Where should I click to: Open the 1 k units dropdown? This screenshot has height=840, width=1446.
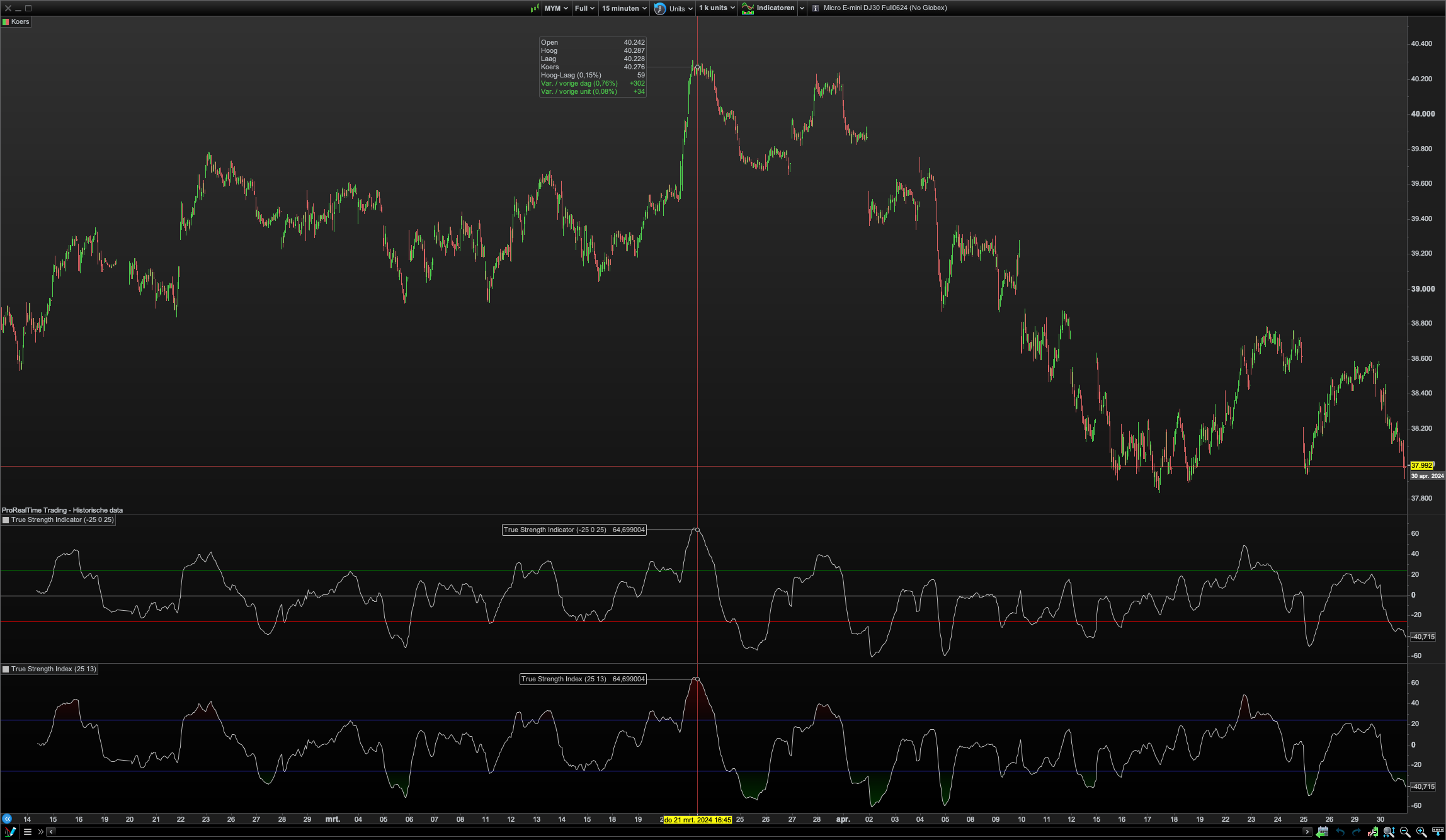pyautogui.click(x=717, y=8)
